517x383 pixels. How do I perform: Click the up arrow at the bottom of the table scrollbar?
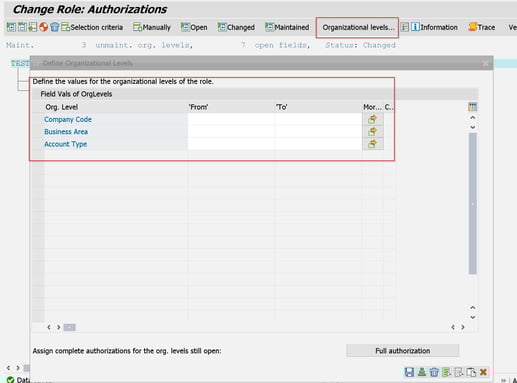(472, 307)
